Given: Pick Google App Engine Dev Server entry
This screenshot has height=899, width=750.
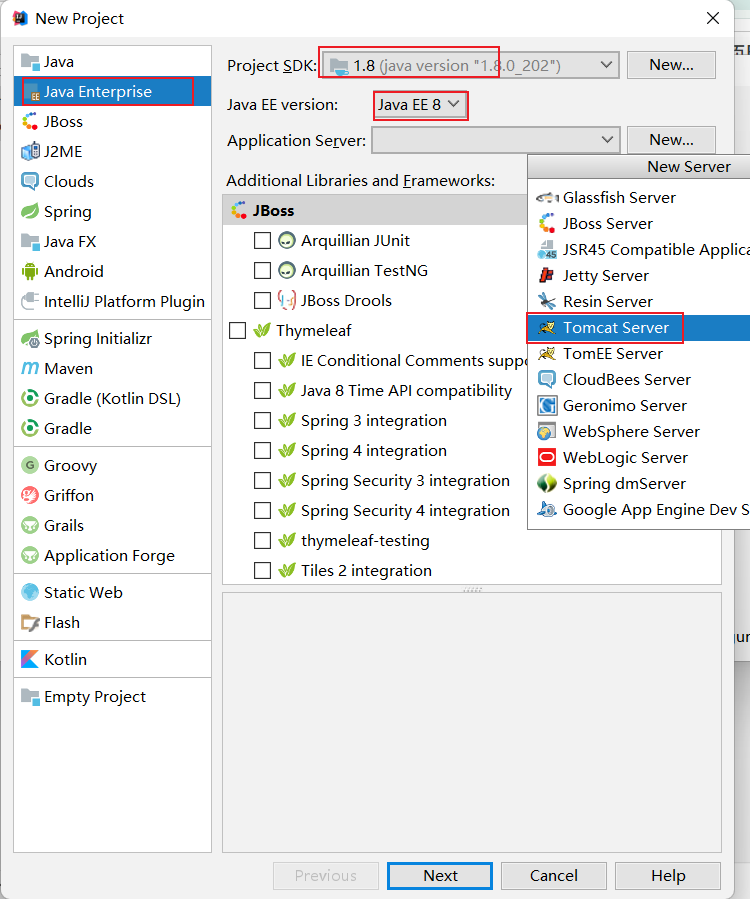Looking at the screenshot, I should pyautogui.click(x=638, y=510).
